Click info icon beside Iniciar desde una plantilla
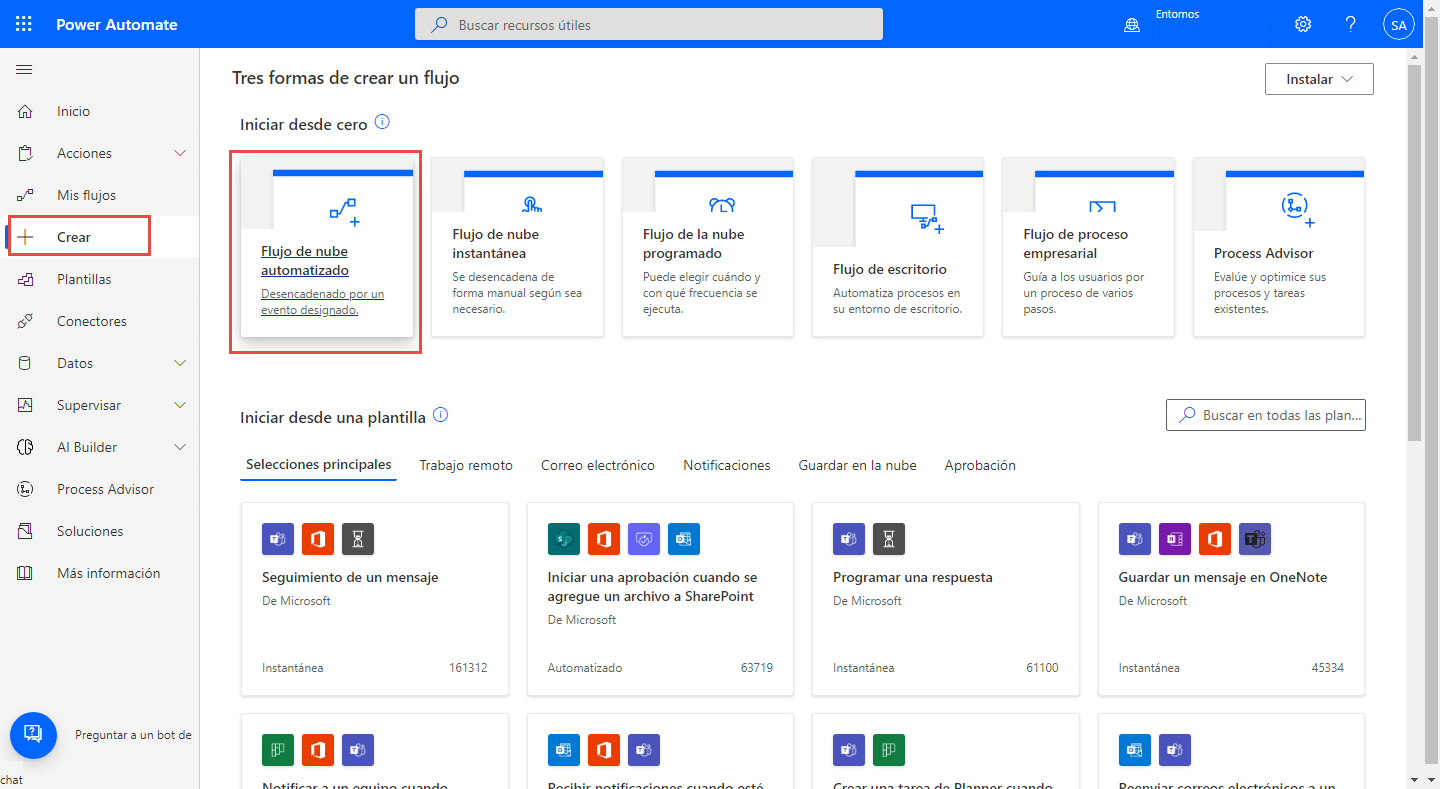 (440, 415)
